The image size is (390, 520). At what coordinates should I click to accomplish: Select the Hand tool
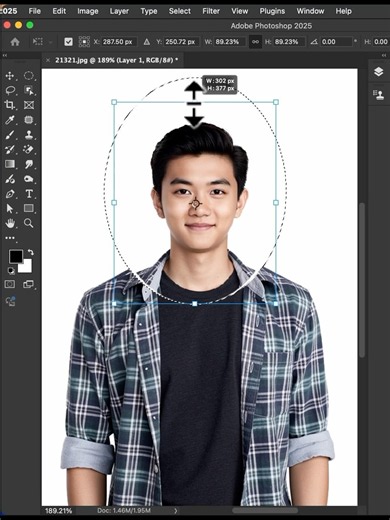[10, 223]
